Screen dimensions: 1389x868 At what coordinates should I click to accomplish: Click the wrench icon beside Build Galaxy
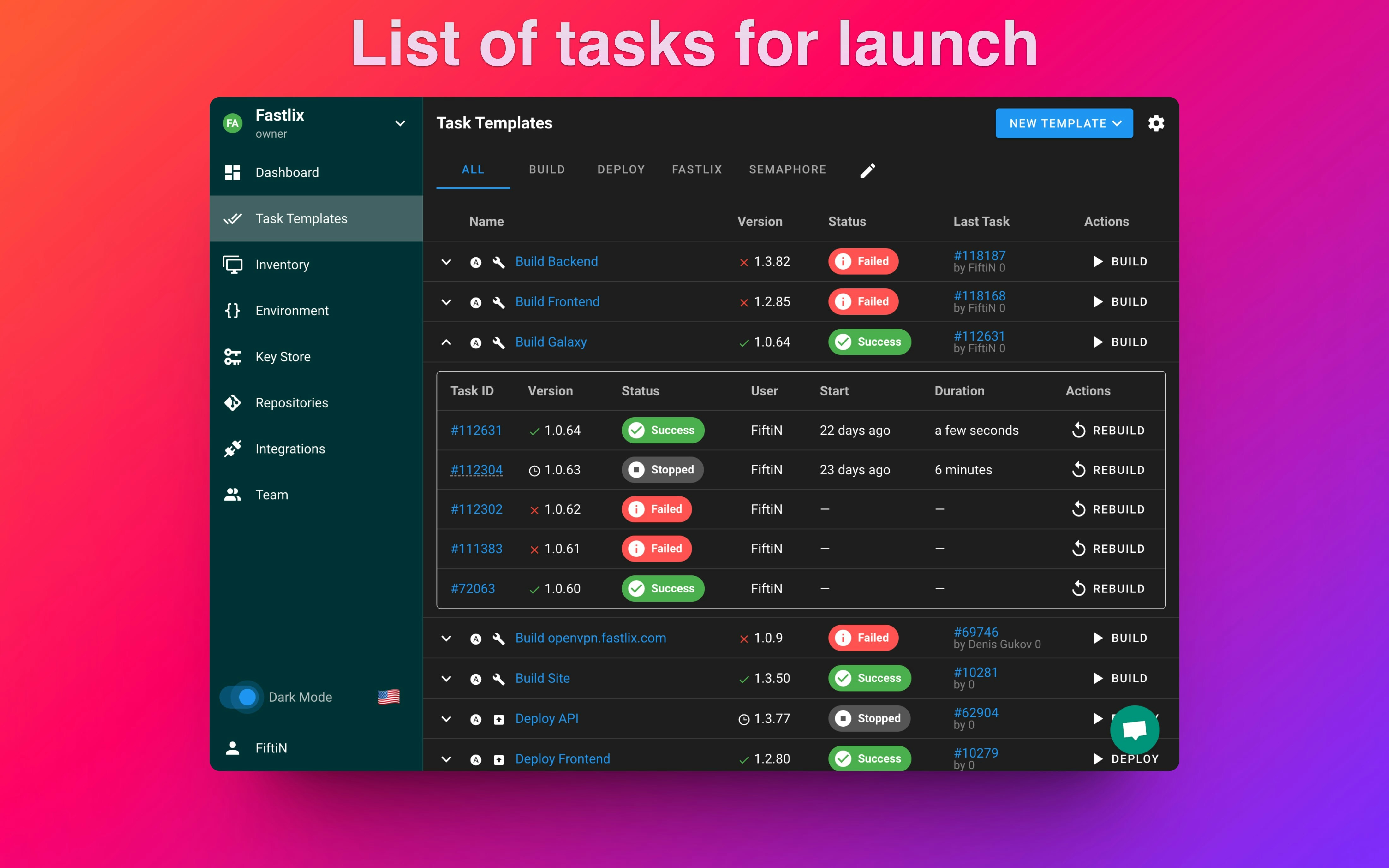(499, 343)
